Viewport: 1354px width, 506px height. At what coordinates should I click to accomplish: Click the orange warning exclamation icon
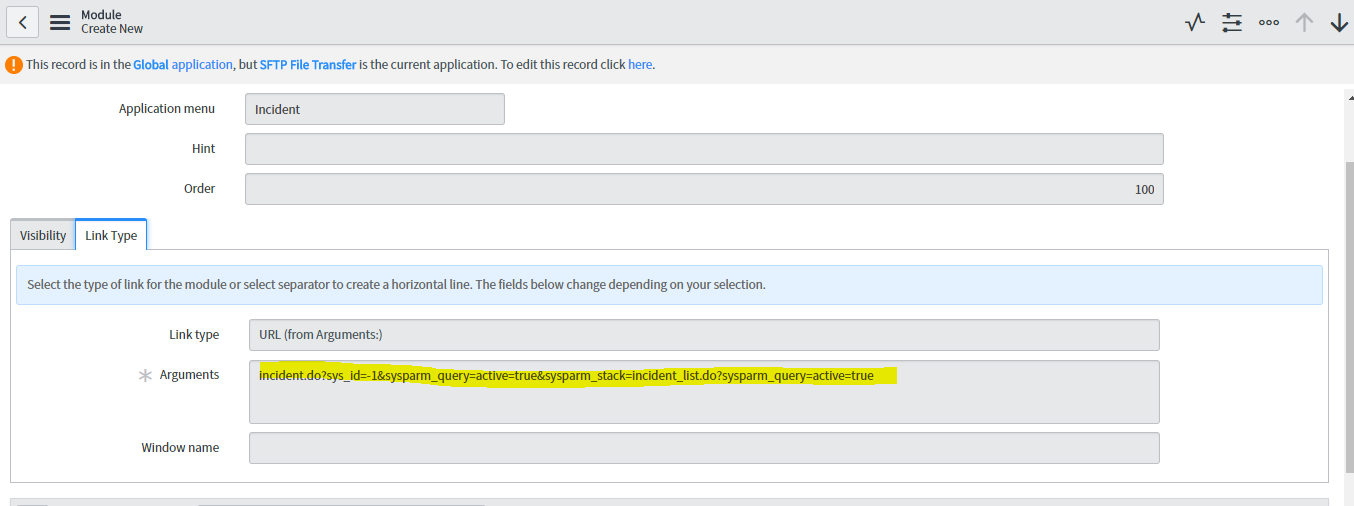14,65
